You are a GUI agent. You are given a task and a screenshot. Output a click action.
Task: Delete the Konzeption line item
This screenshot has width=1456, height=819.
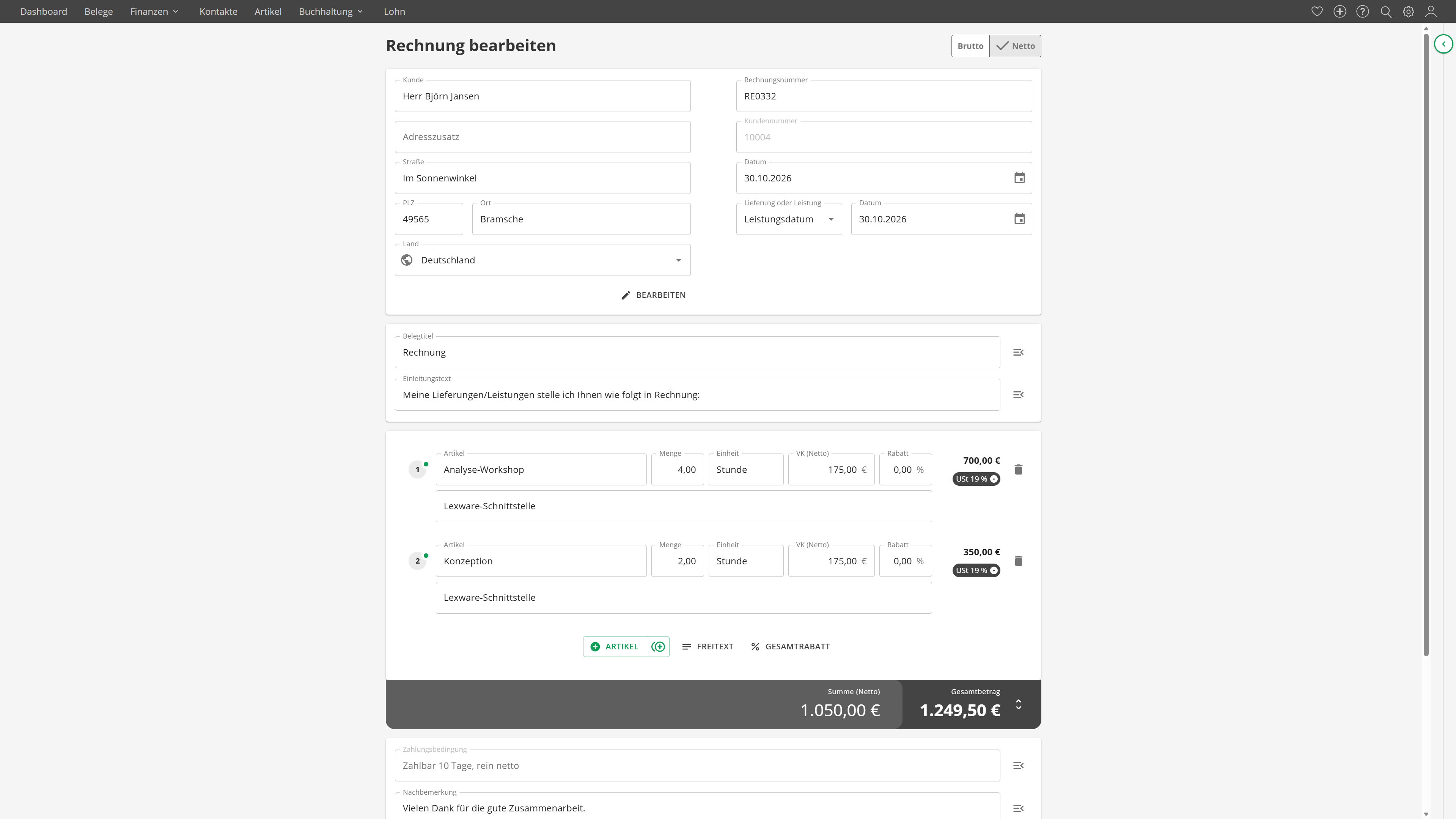pyautogui.click(x=1019, y=561)
